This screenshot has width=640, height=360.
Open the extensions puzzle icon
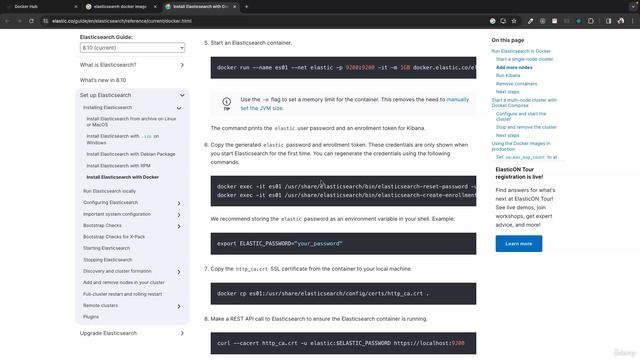[591, 21]
